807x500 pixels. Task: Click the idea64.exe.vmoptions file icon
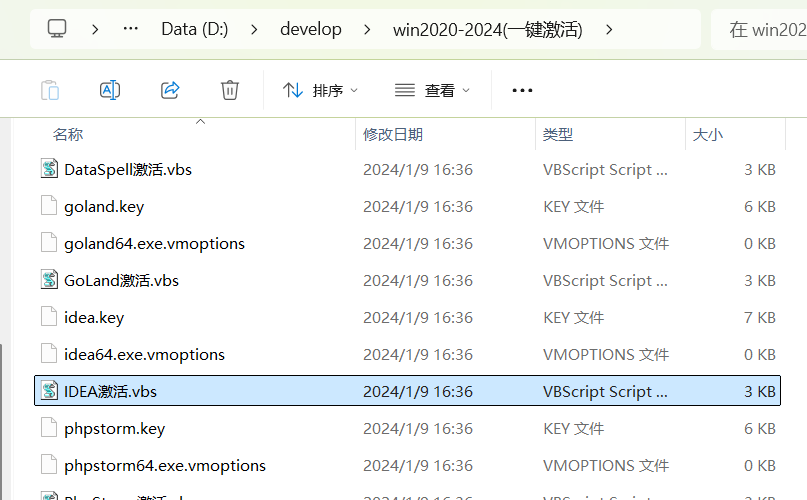[x=49, y=354]
